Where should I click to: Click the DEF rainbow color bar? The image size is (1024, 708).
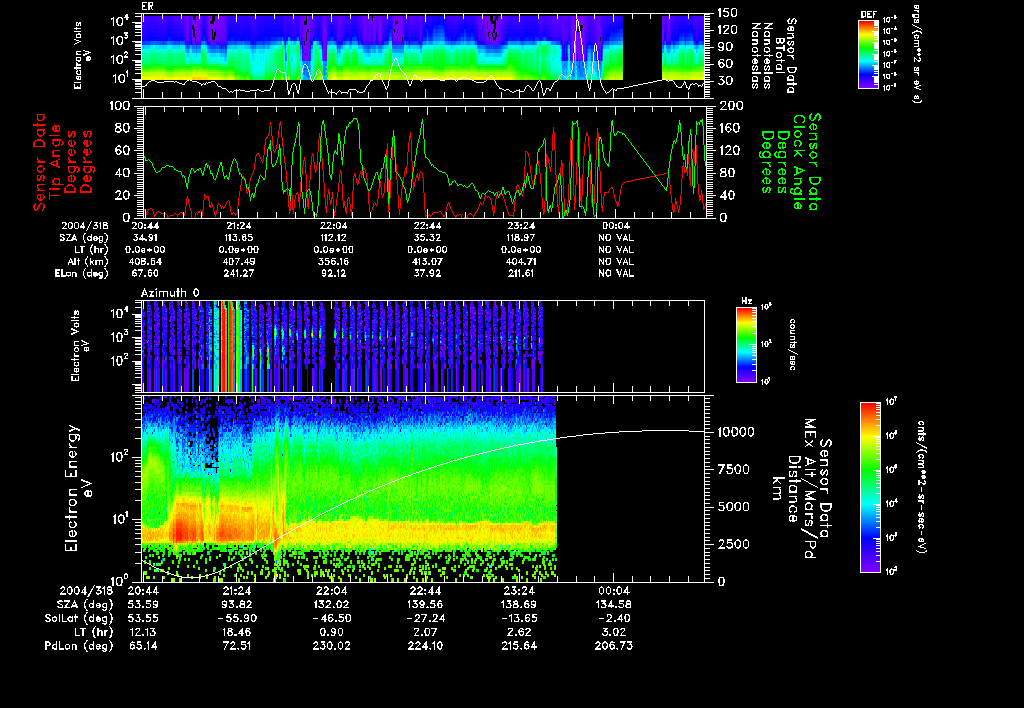tap(868, 54)
